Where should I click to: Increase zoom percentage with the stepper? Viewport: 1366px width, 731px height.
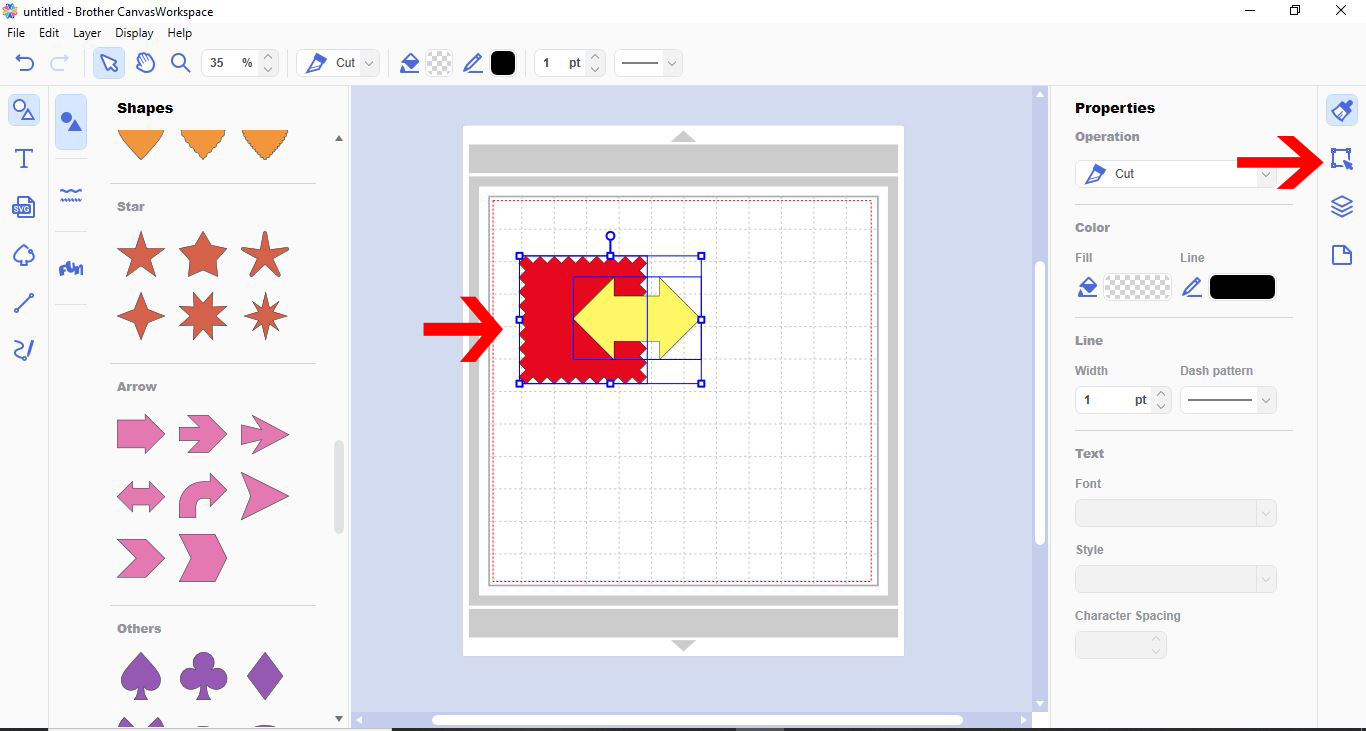coord(267,56)
